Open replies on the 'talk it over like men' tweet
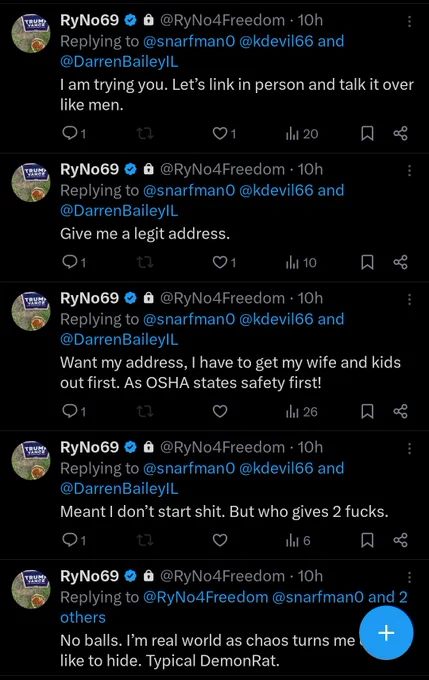The height and width of the screenshot is (680, 429). 74,133
